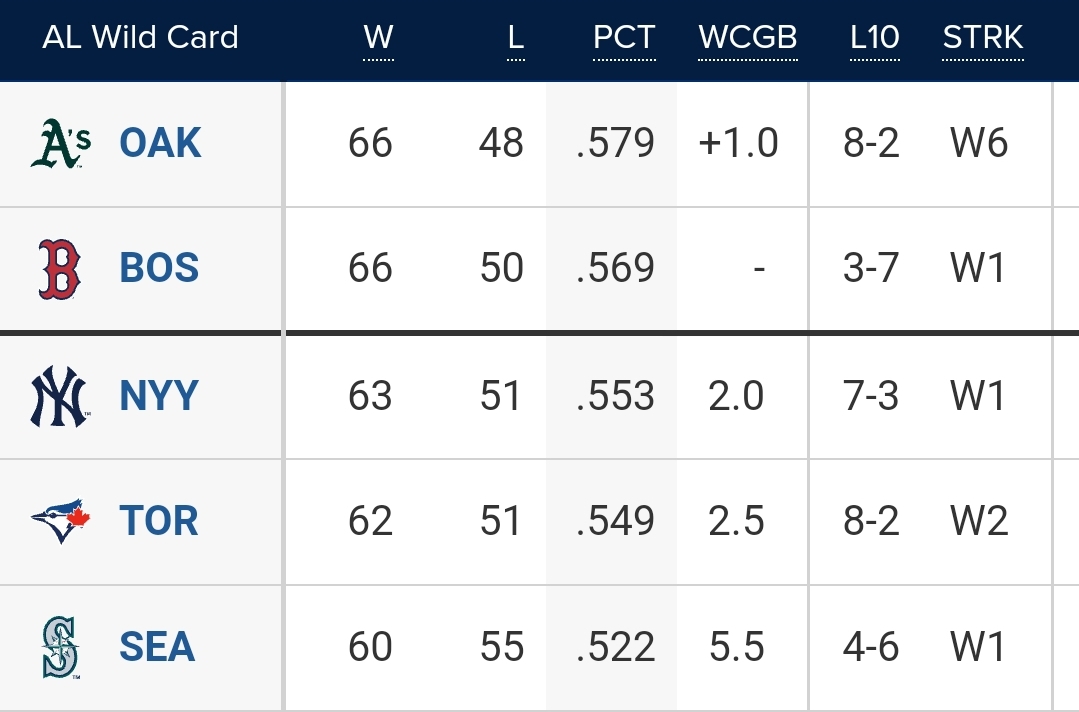
Task: Click Oakland's W6 streak value
Action: (x=979, y=143)
